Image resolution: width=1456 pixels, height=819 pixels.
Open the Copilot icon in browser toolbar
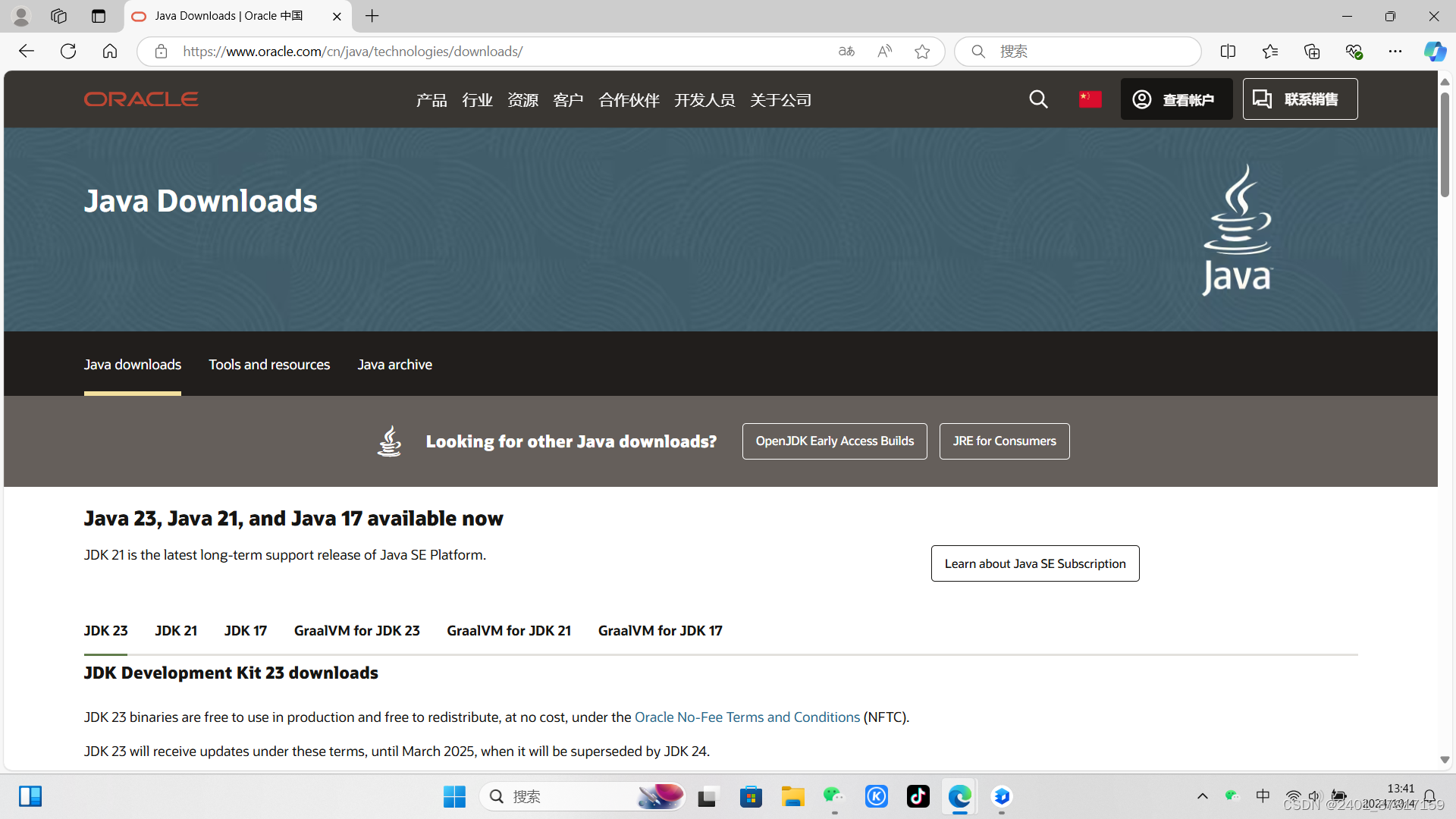click(x=1434, y=52)
